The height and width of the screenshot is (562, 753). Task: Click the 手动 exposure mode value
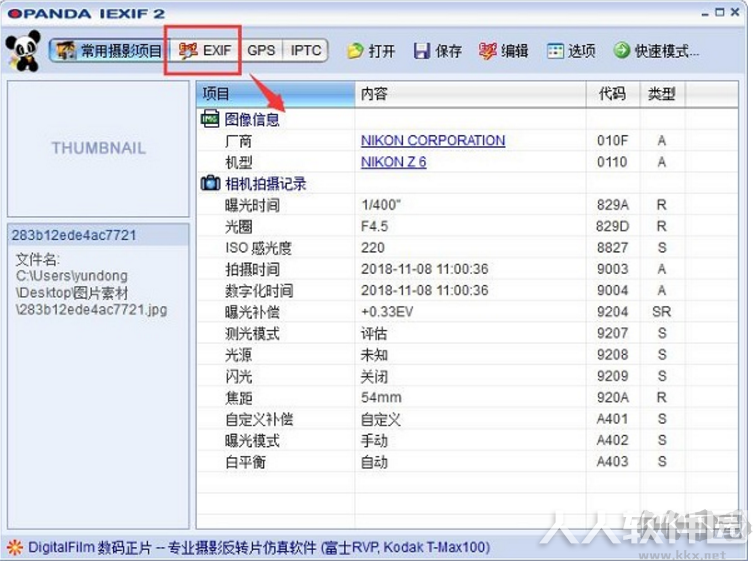point(374,440)
